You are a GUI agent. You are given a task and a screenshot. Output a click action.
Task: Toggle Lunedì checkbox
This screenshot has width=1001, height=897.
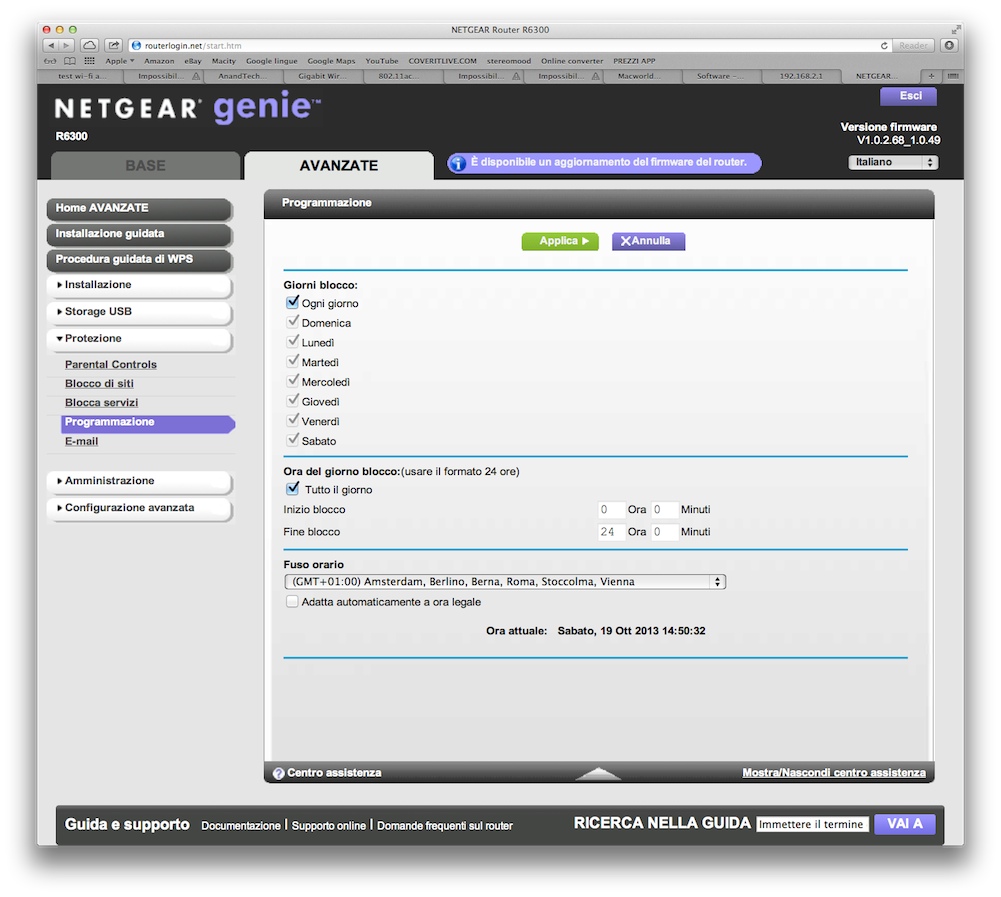[x=292, y=342]
